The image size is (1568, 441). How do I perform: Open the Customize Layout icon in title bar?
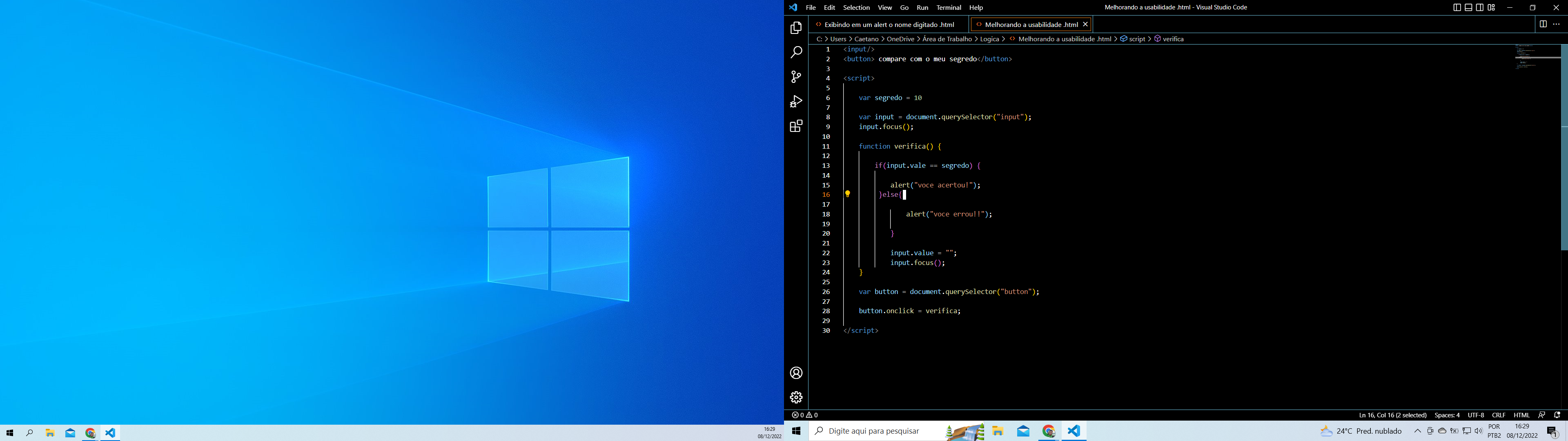(1491, 8)
